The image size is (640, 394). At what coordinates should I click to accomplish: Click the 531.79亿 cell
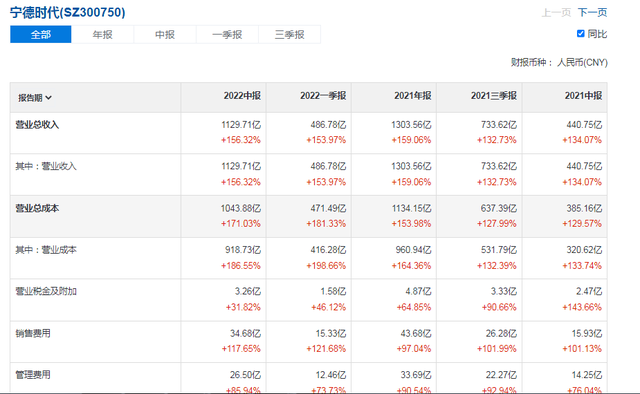click(499, 250)
